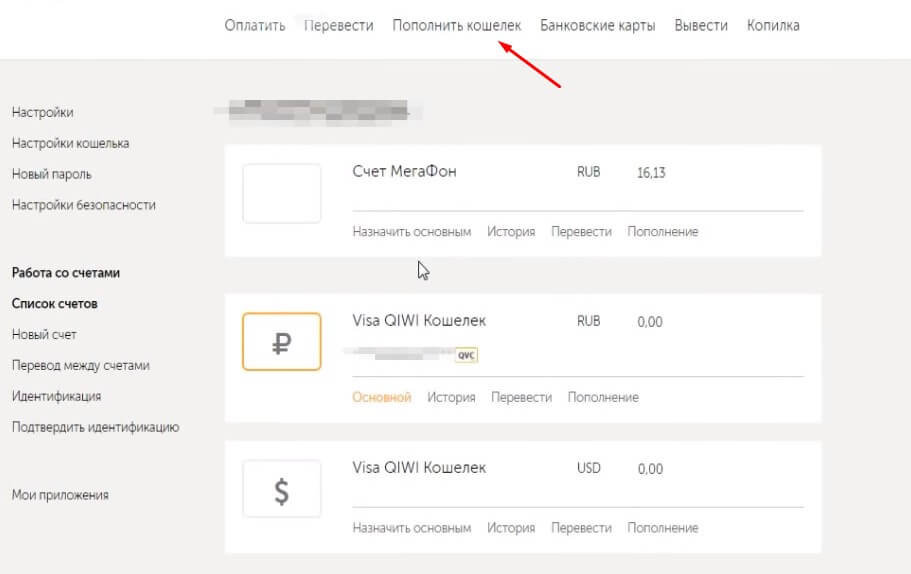Open the Копилка section

[x=773, y=26]
